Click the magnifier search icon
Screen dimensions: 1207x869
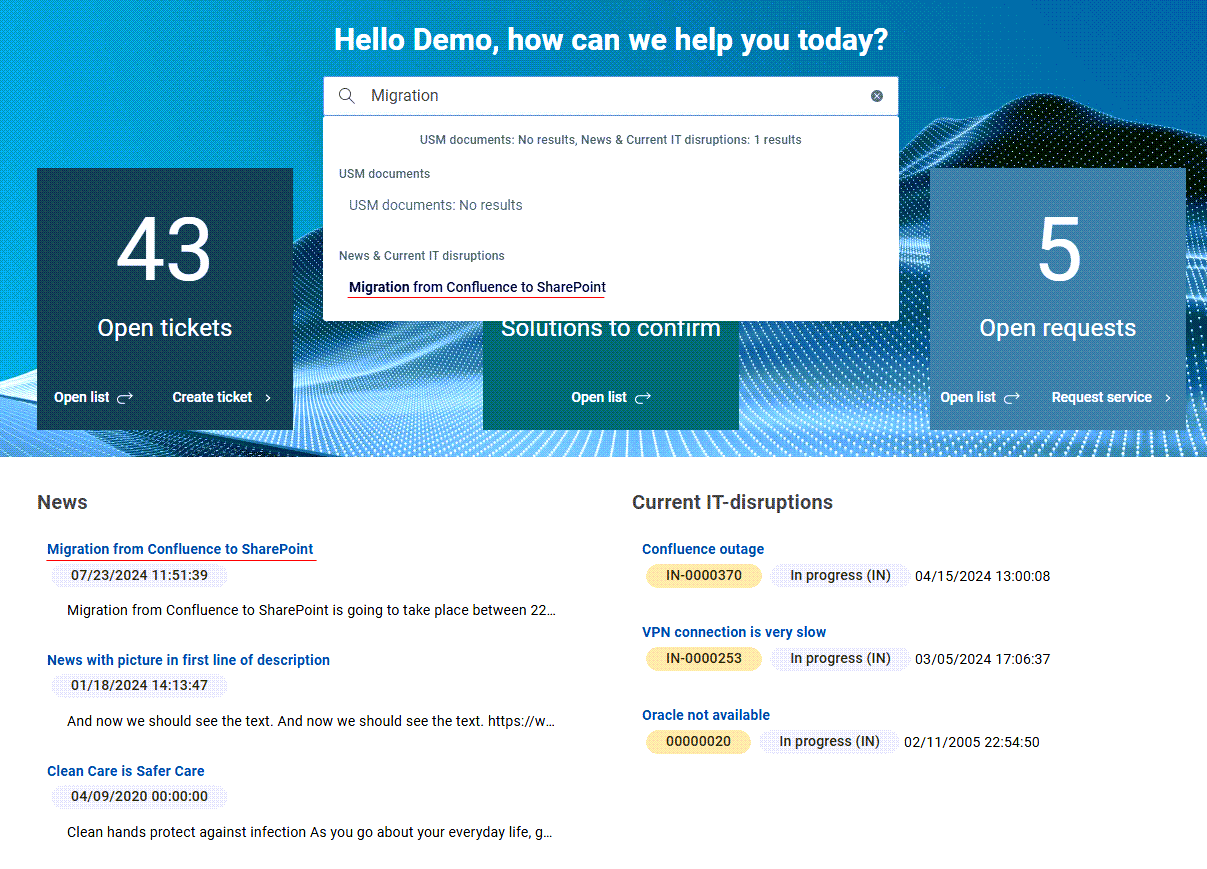coord(347,96)
